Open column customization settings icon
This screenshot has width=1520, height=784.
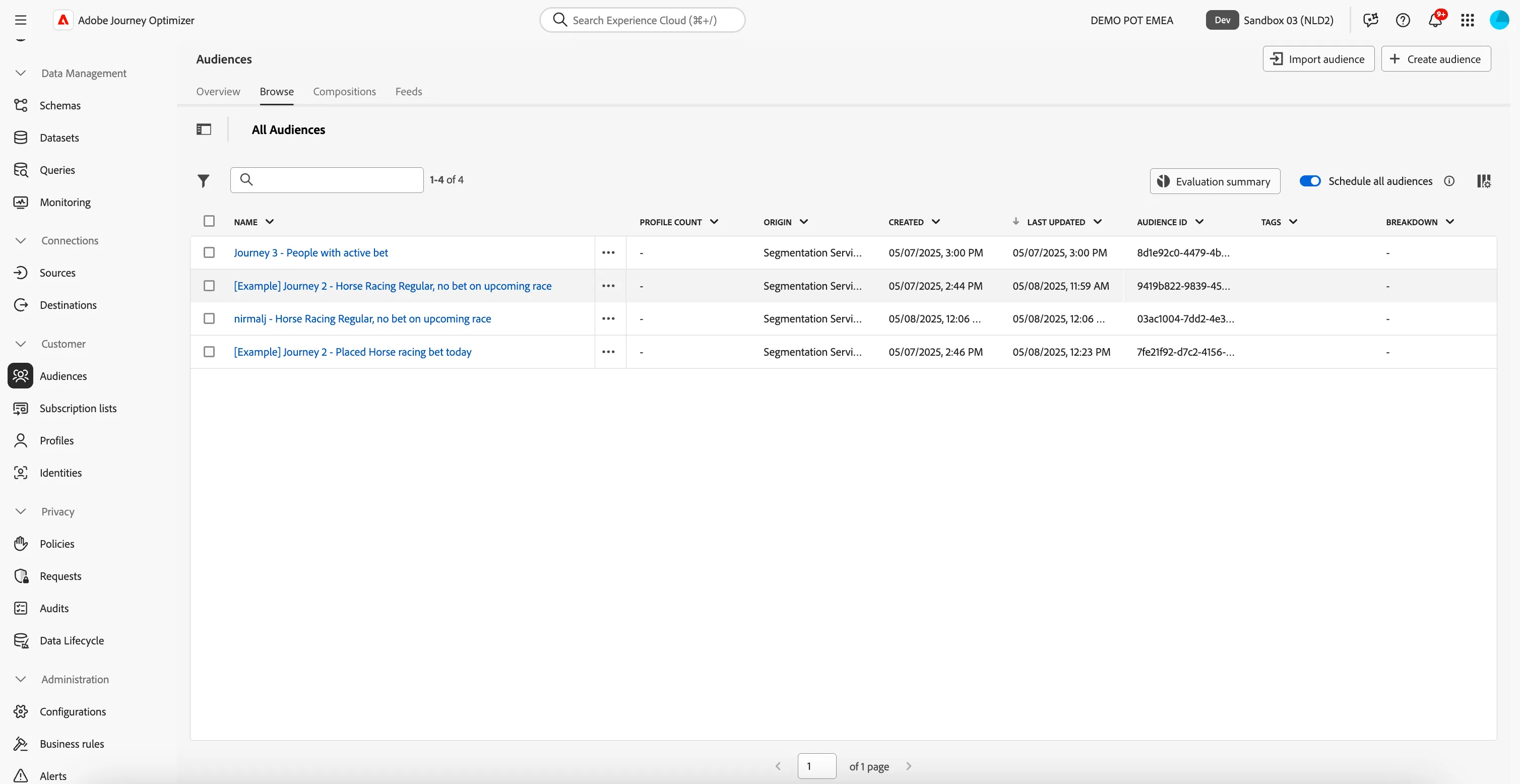pyautogui.click(x=1484, y=181)
